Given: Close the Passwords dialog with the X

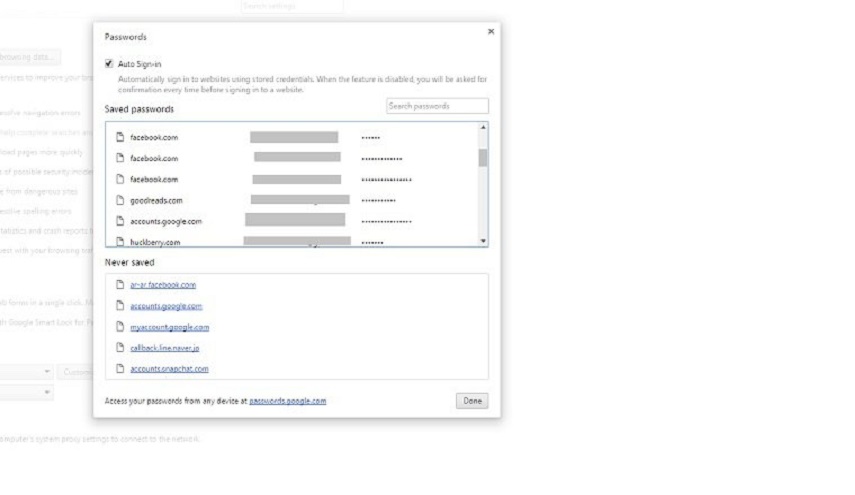Looking at the screenshot, I should coord(490,32).
